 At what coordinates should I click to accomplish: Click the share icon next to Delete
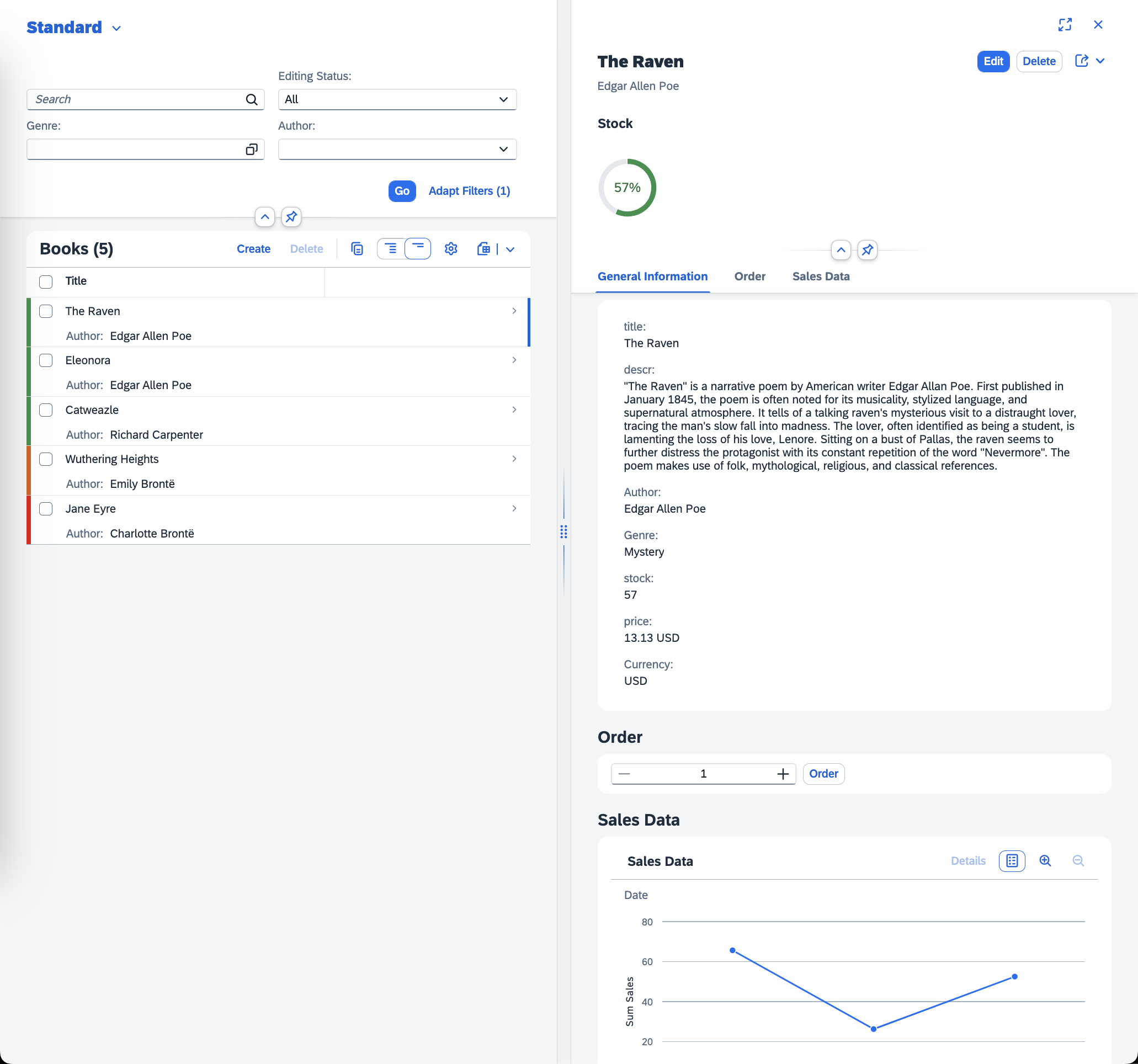point(1081,61)
